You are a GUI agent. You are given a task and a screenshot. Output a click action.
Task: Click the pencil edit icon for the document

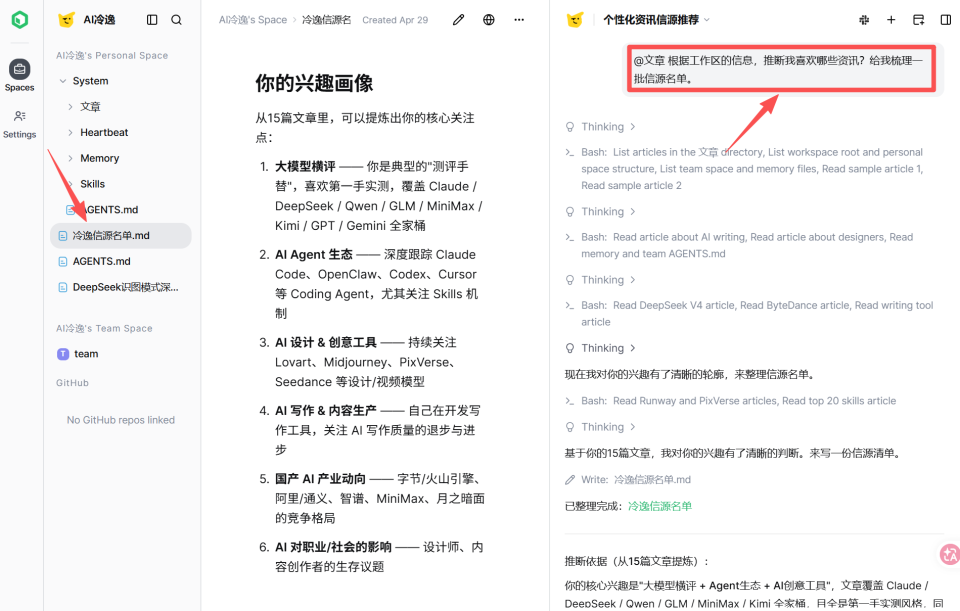pos(458,20)
